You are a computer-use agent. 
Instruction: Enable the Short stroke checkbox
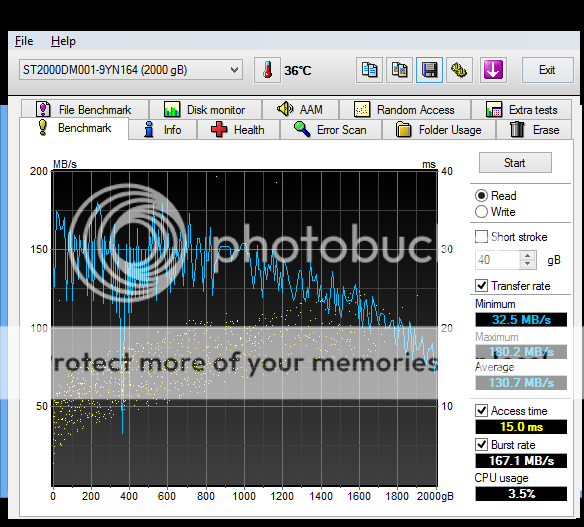[x=481, y=236]
